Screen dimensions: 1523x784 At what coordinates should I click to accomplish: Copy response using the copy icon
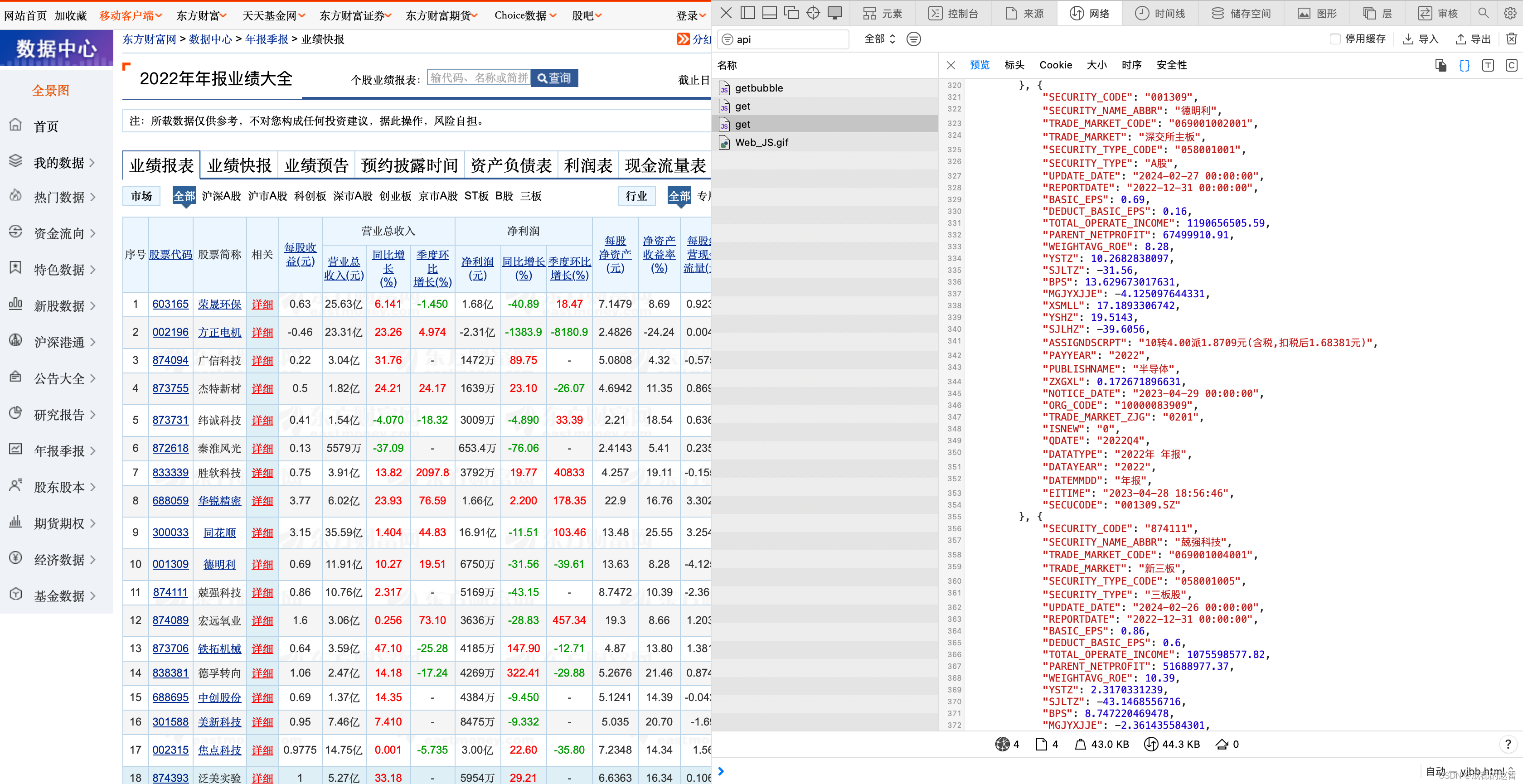tap(1441, 65)
